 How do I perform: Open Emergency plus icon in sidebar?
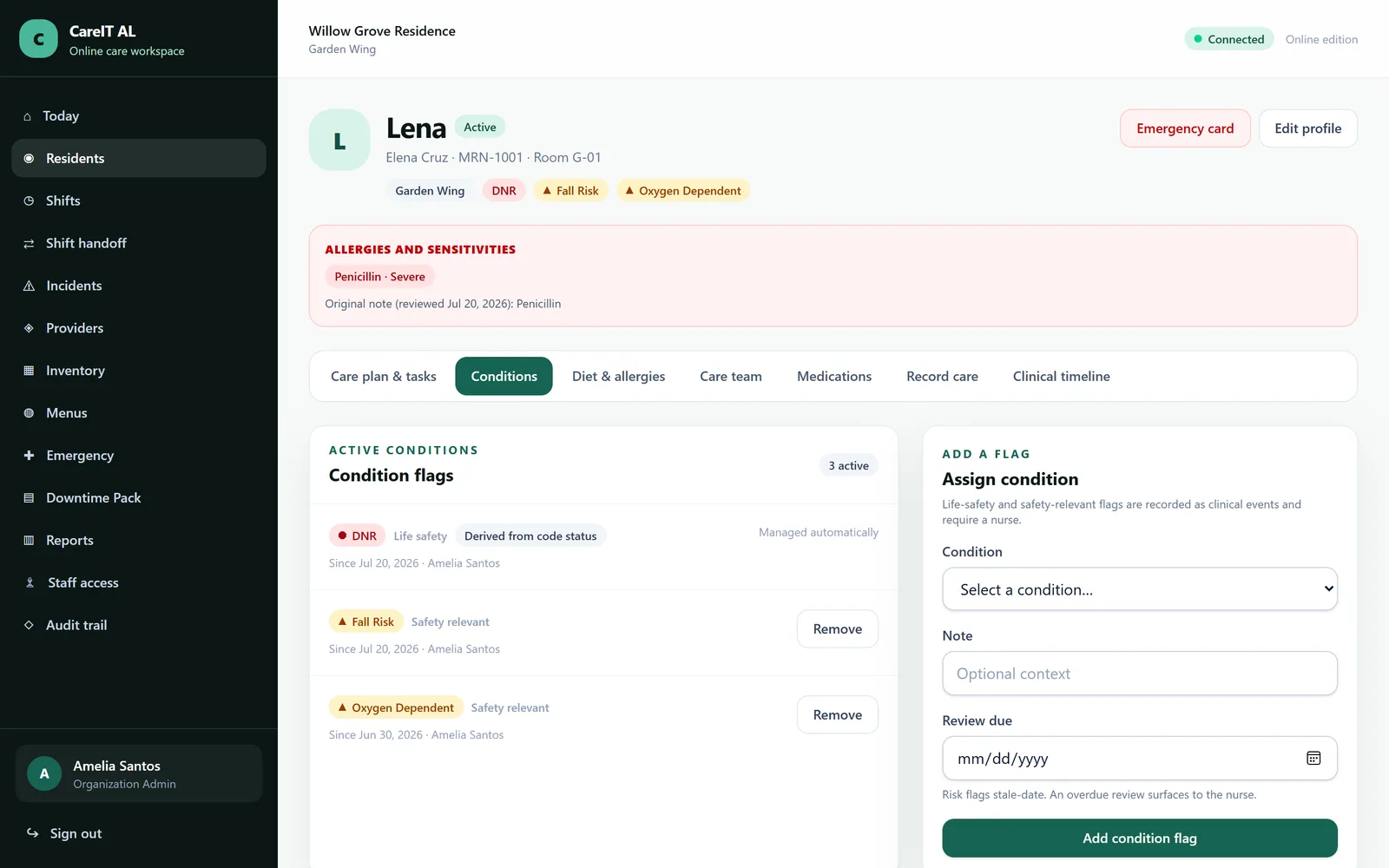29,456
